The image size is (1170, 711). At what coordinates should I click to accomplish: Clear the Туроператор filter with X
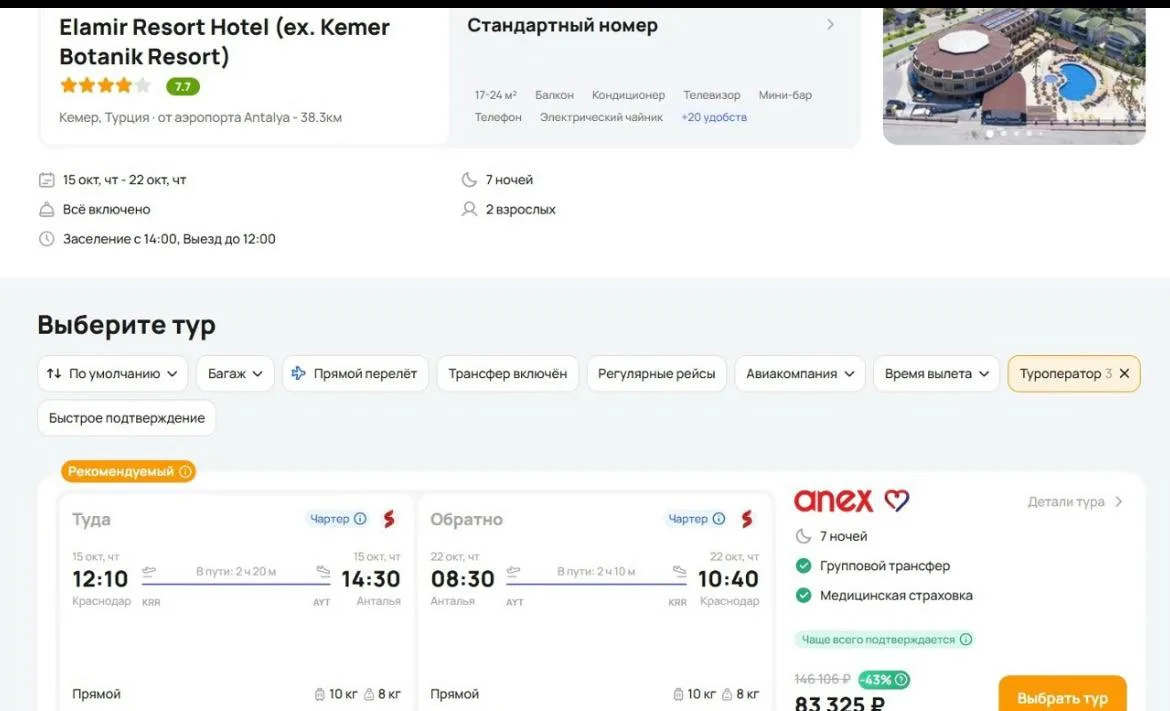click(1124, 374)
